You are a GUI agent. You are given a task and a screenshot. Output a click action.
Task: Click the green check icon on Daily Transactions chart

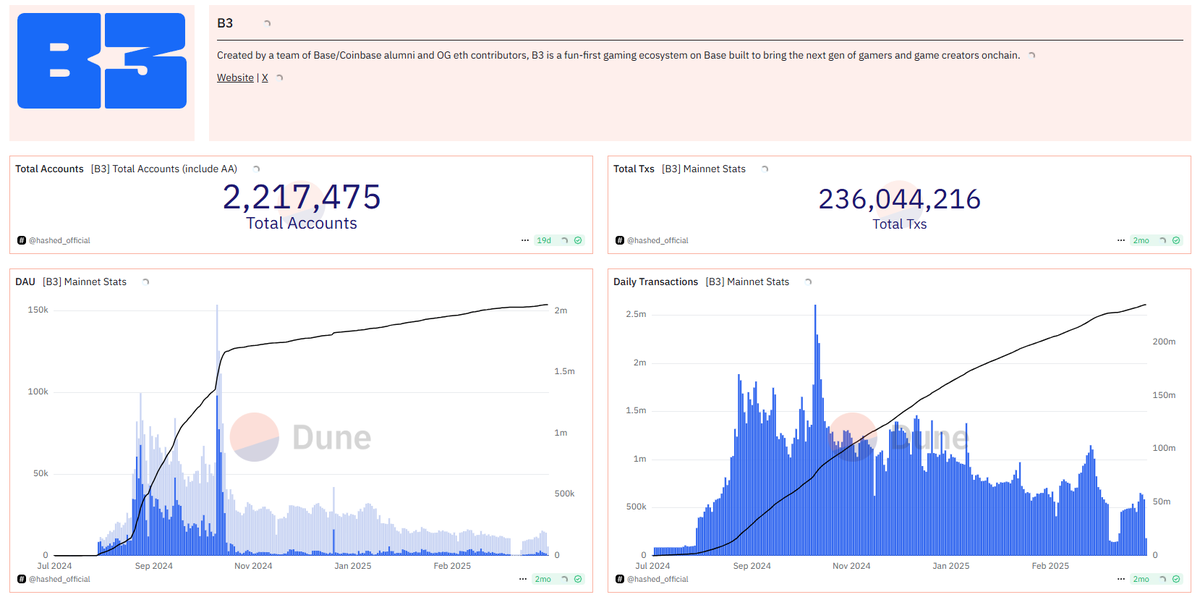click(1176, 579)
